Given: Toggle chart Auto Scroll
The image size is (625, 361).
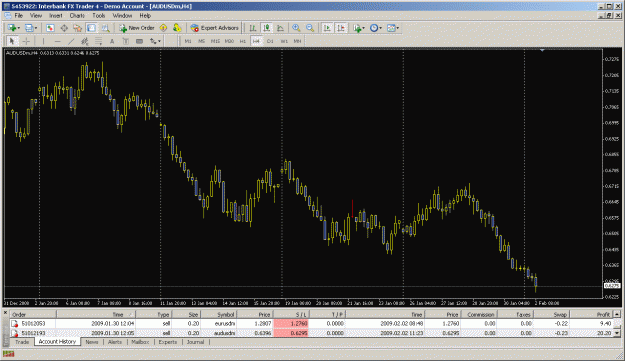Looking at the screenshot, I should pos(327,28).
